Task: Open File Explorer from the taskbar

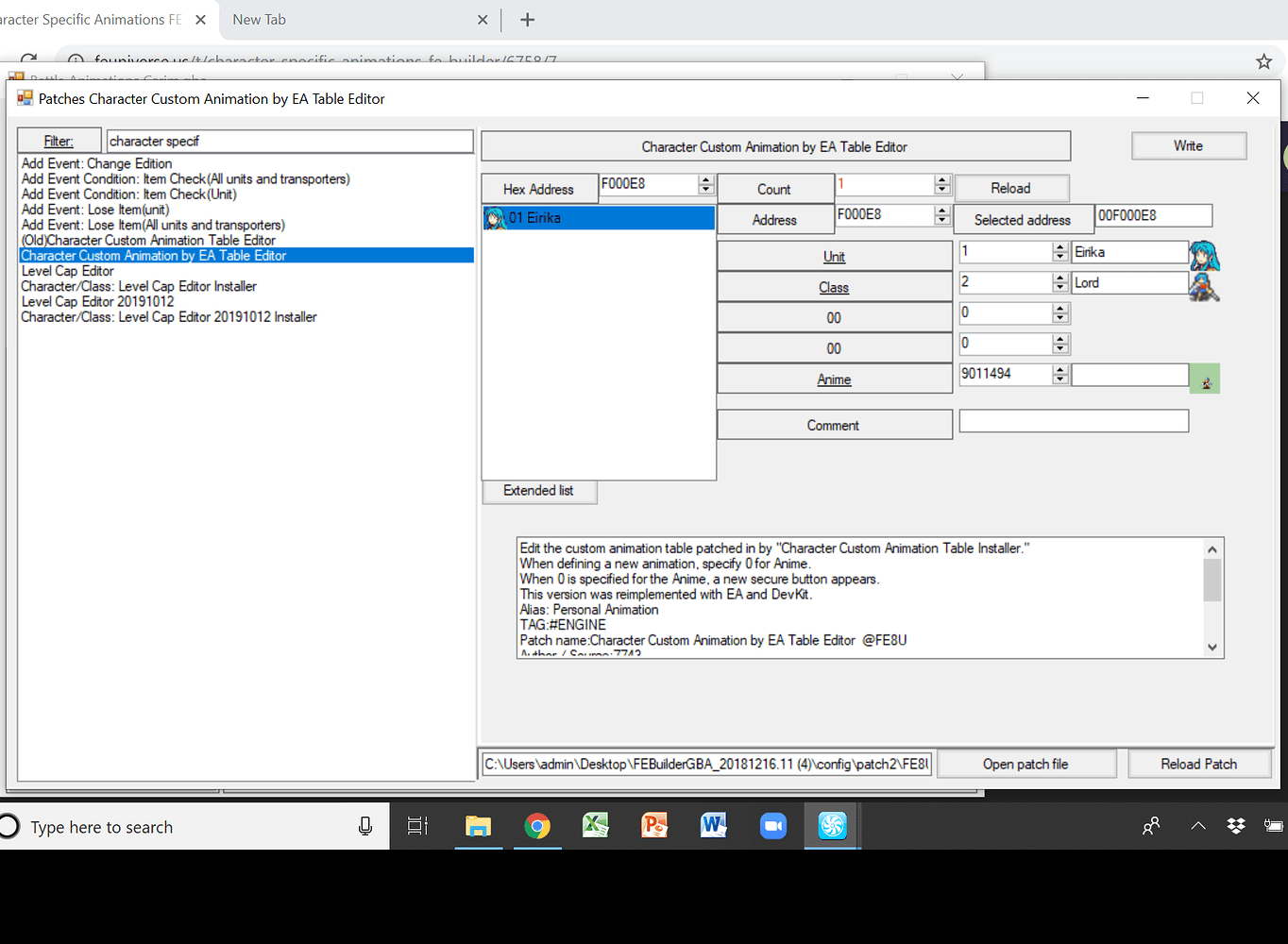Action: tap(479, 827)
